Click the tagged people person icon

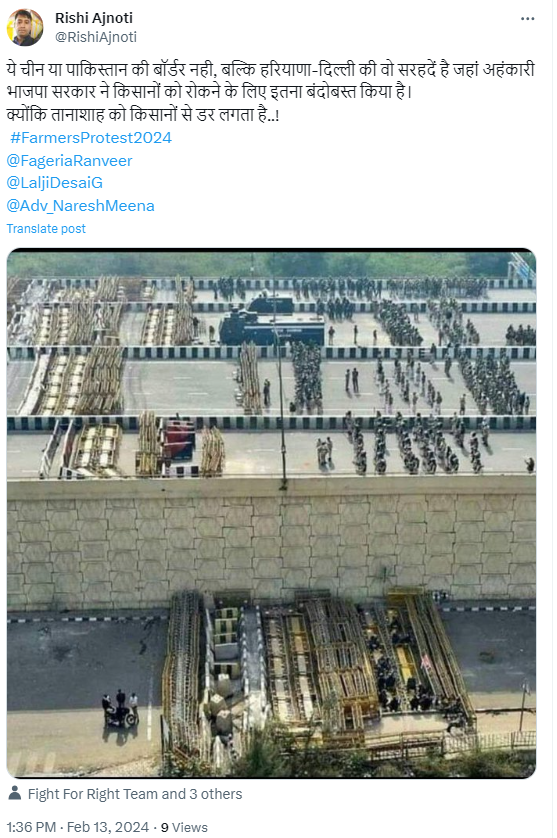(15, 793)
